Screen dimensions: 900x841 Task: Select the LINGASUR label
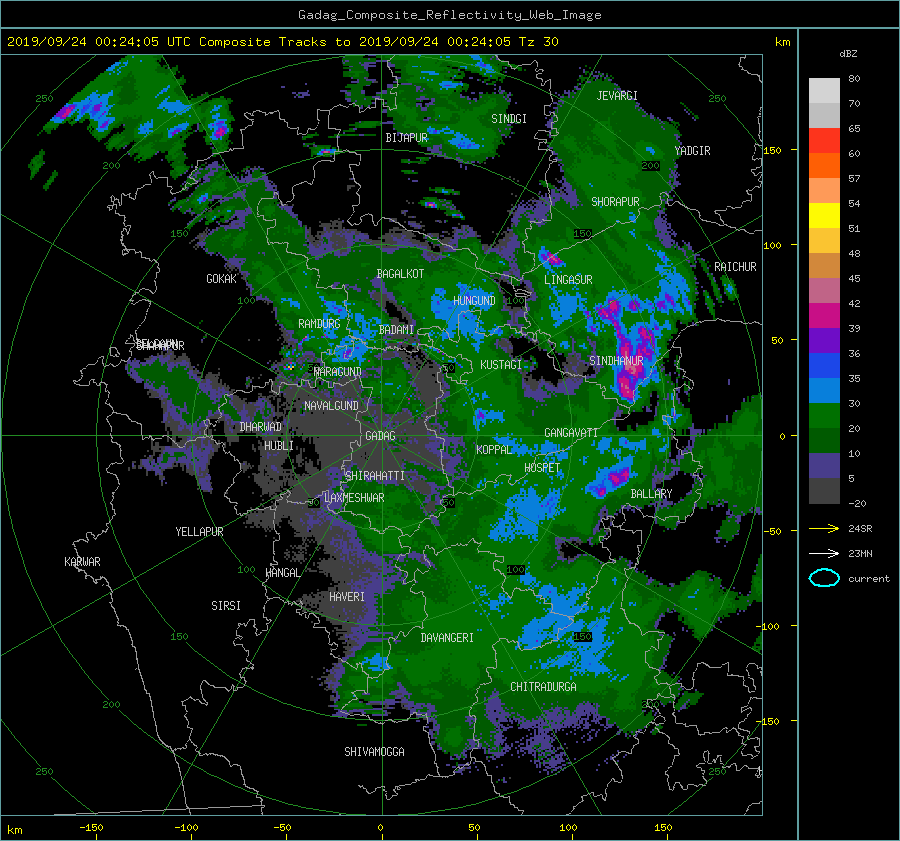(568, 280)
